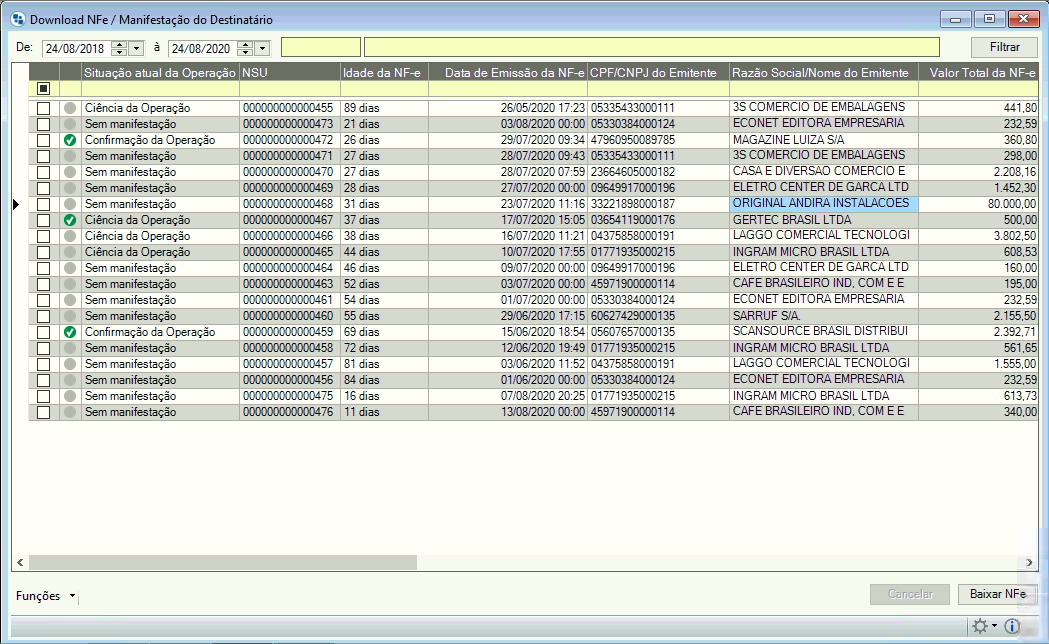1049x644 pixels.
Task: Click green check icon on GERTEC BRASIL row
Action: [x=69, y=220]
